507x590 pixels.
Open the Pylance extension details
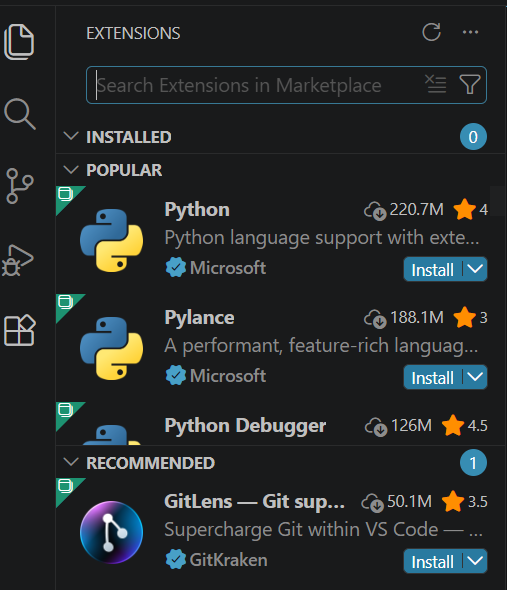[199, 318]
